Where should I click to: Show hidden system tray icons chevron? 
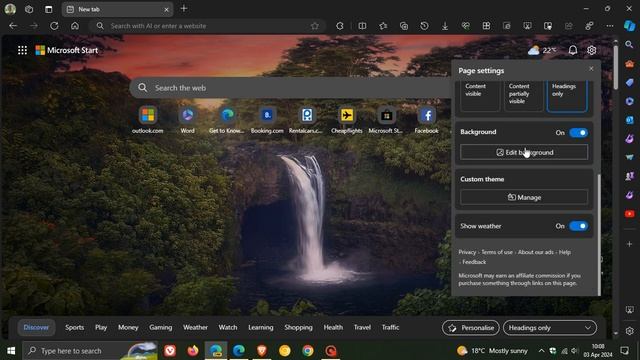click(541, 351)
